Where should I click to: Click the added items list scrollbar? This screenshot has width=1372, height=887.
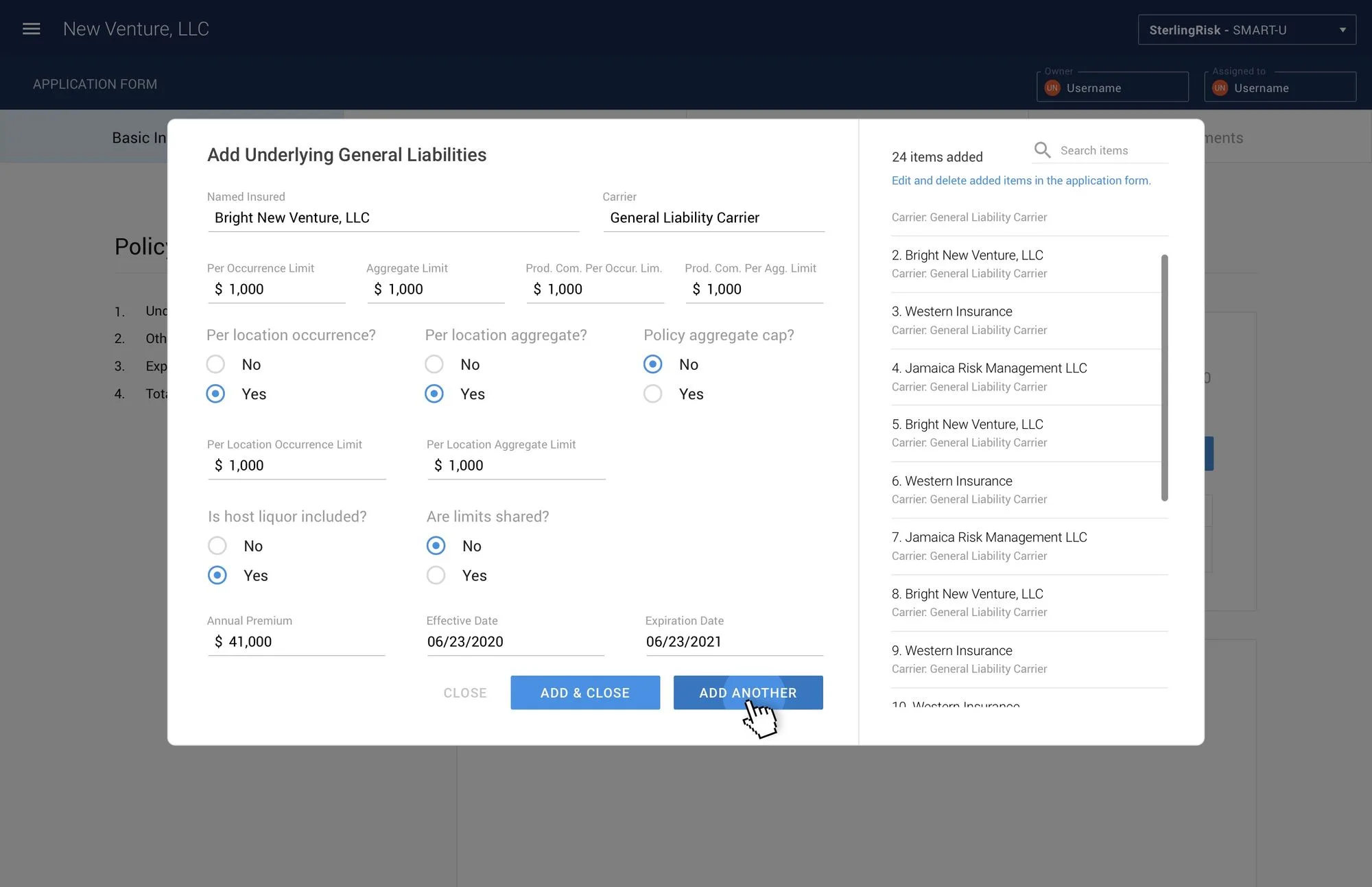1164,377
